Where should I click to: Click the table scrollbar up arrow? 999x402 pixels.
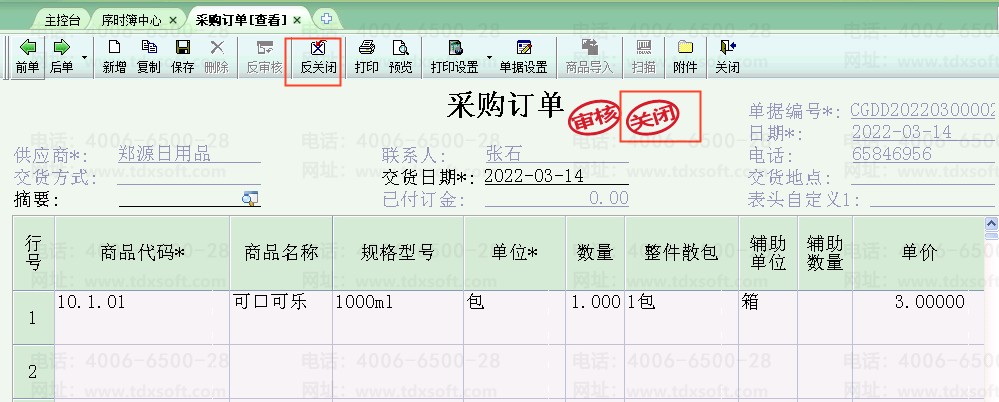[x=991, y=223]
